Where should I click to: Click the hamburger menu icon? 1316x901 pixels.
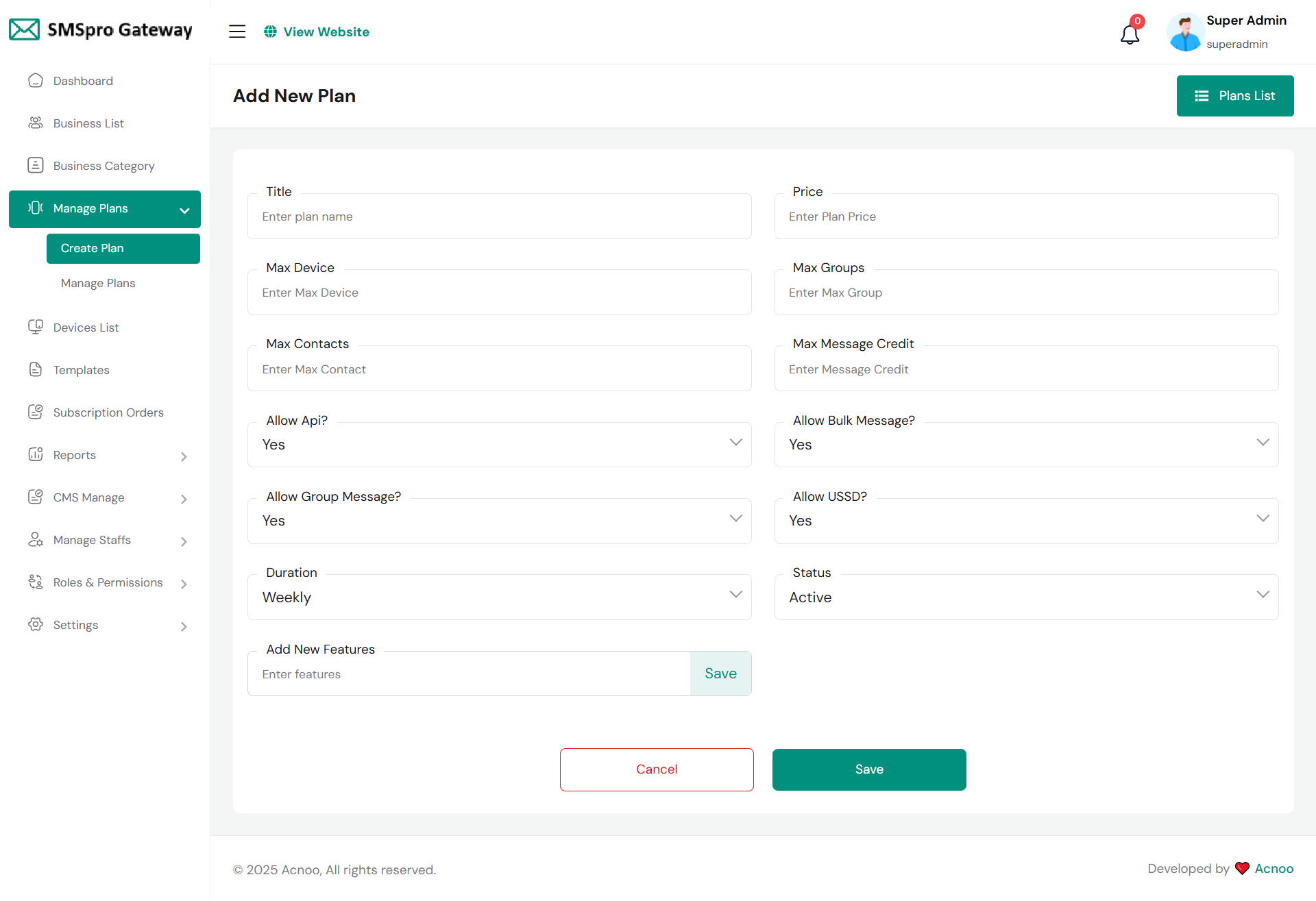tap(237, 32)
